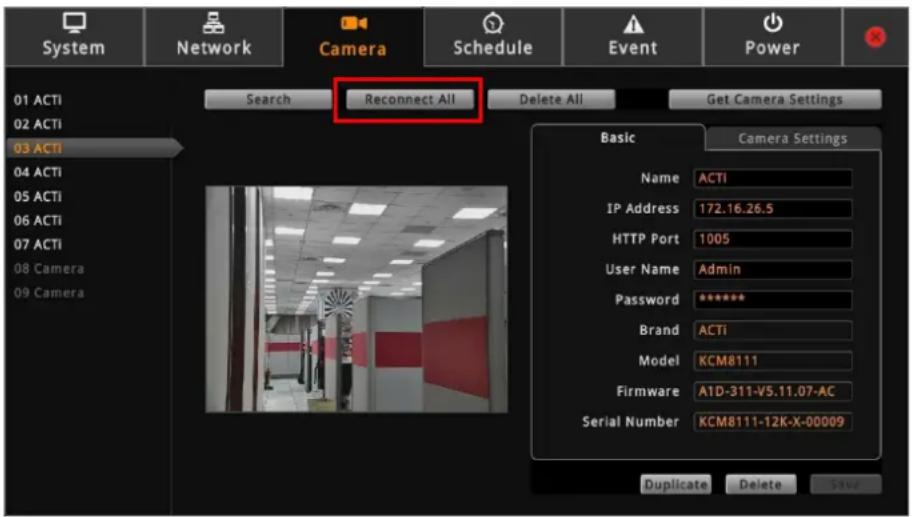Click the Brand field showing ACTi
The width and height of the screenshot is (912, 517).
coord(773,330)
